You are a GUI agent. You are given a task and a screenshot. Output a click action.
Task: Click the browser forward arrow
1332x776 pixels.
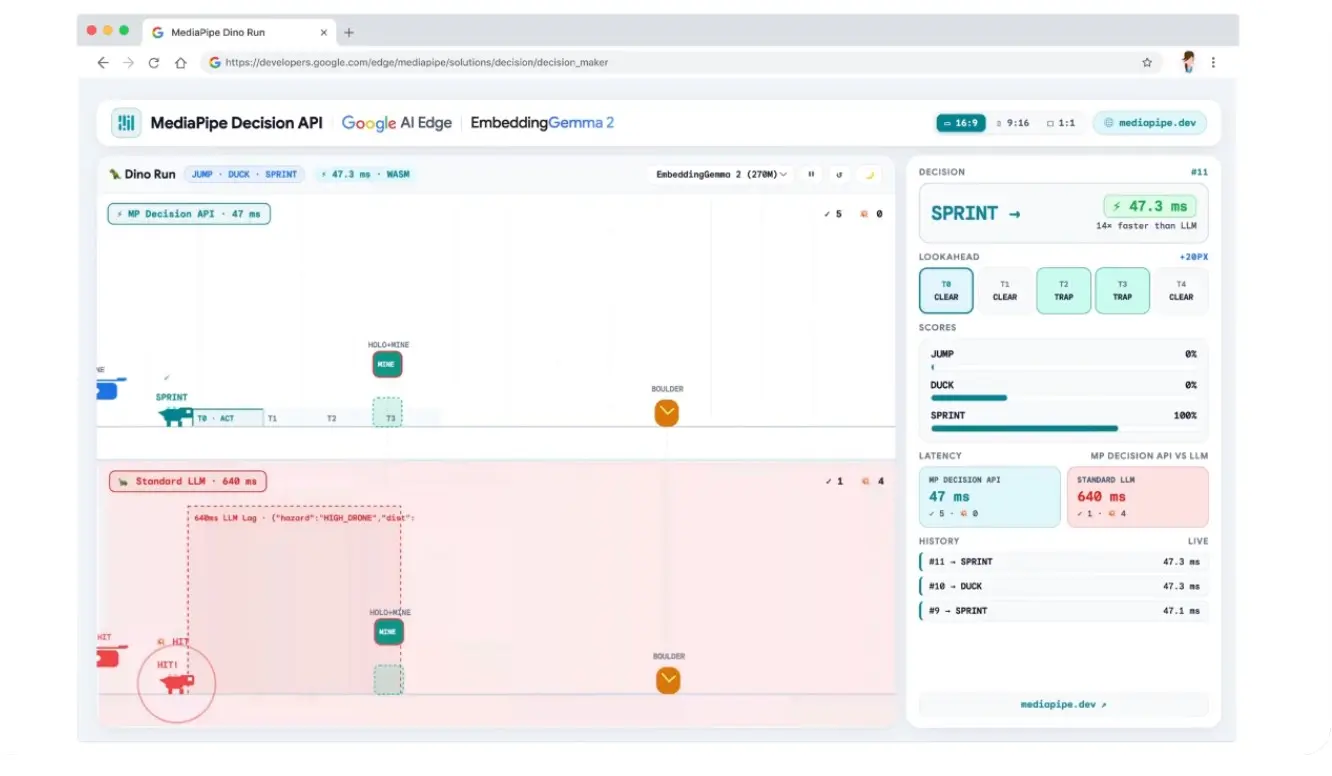(128, 62)
